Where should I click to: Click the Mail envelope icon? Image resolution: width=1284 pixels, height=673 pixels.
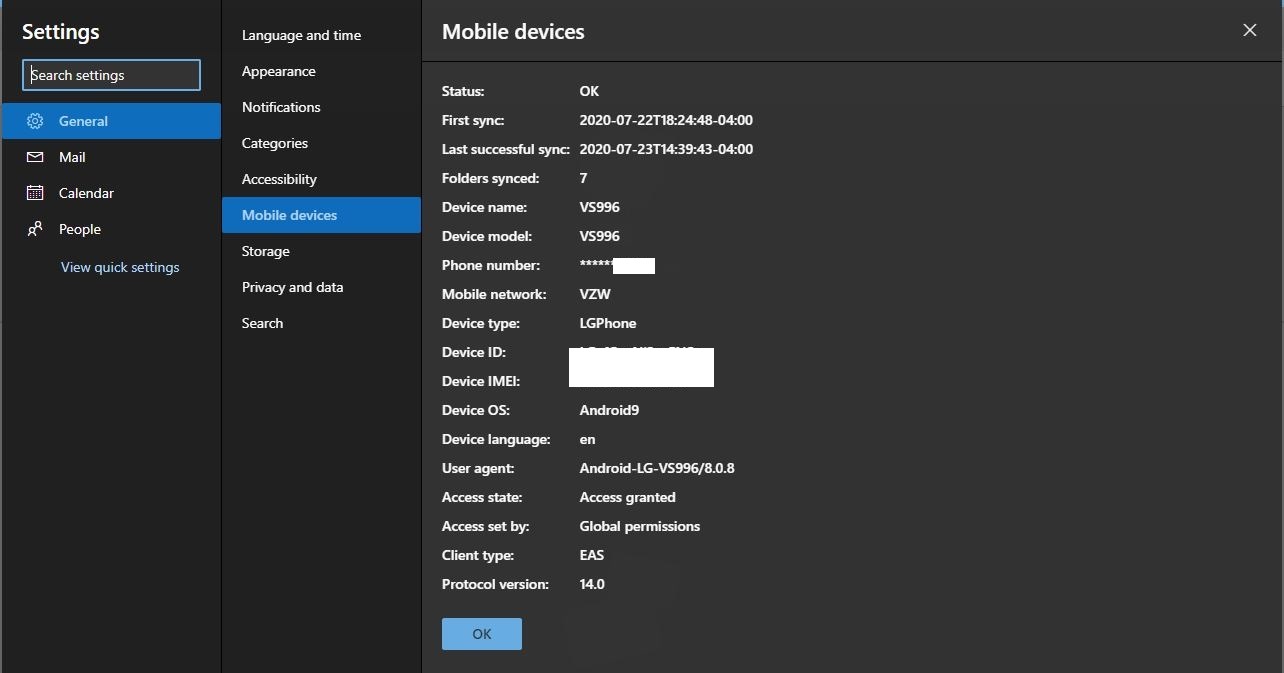[35, 157]
